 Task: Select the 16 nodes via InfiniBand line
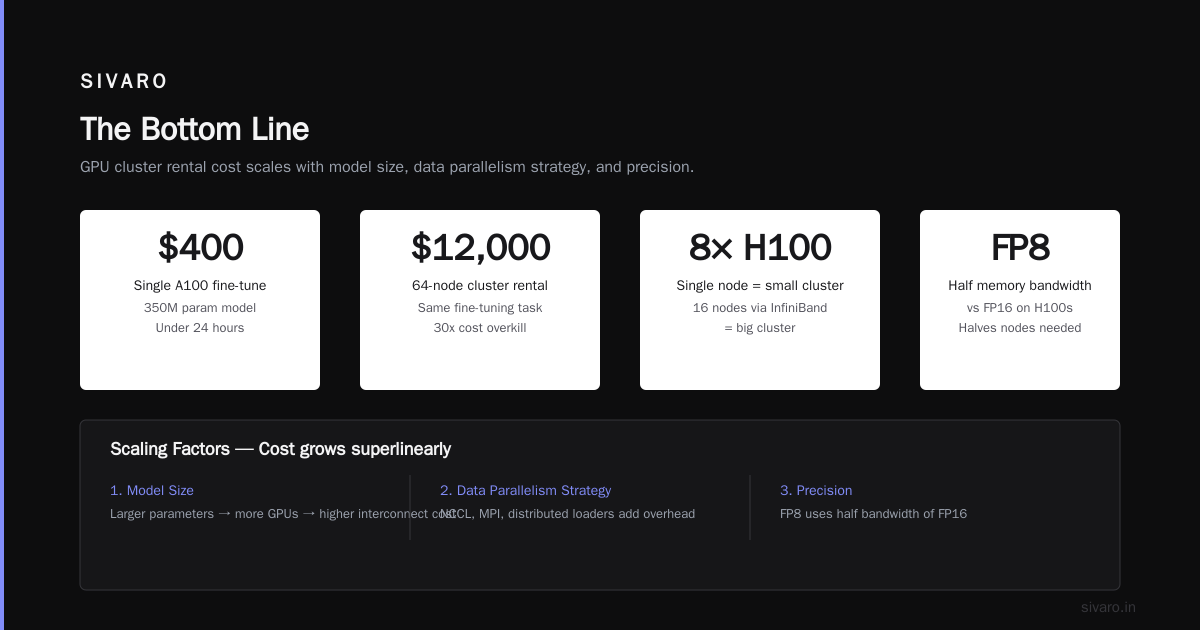click(760, 308)
